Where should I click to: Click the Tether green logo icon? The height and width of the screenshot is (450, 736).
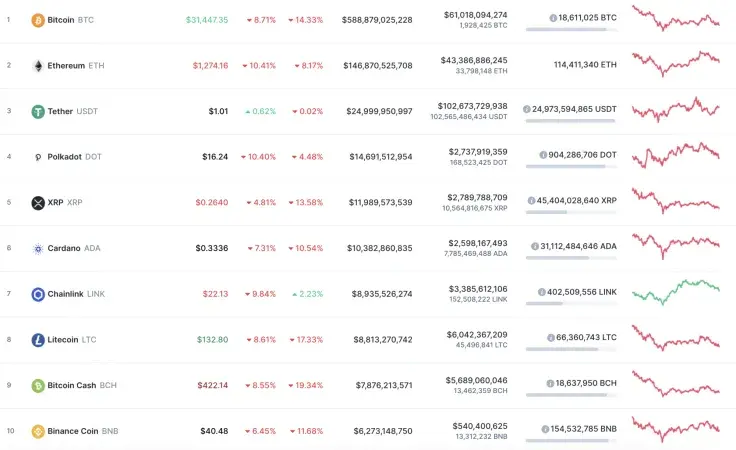(x=38, y=112)
